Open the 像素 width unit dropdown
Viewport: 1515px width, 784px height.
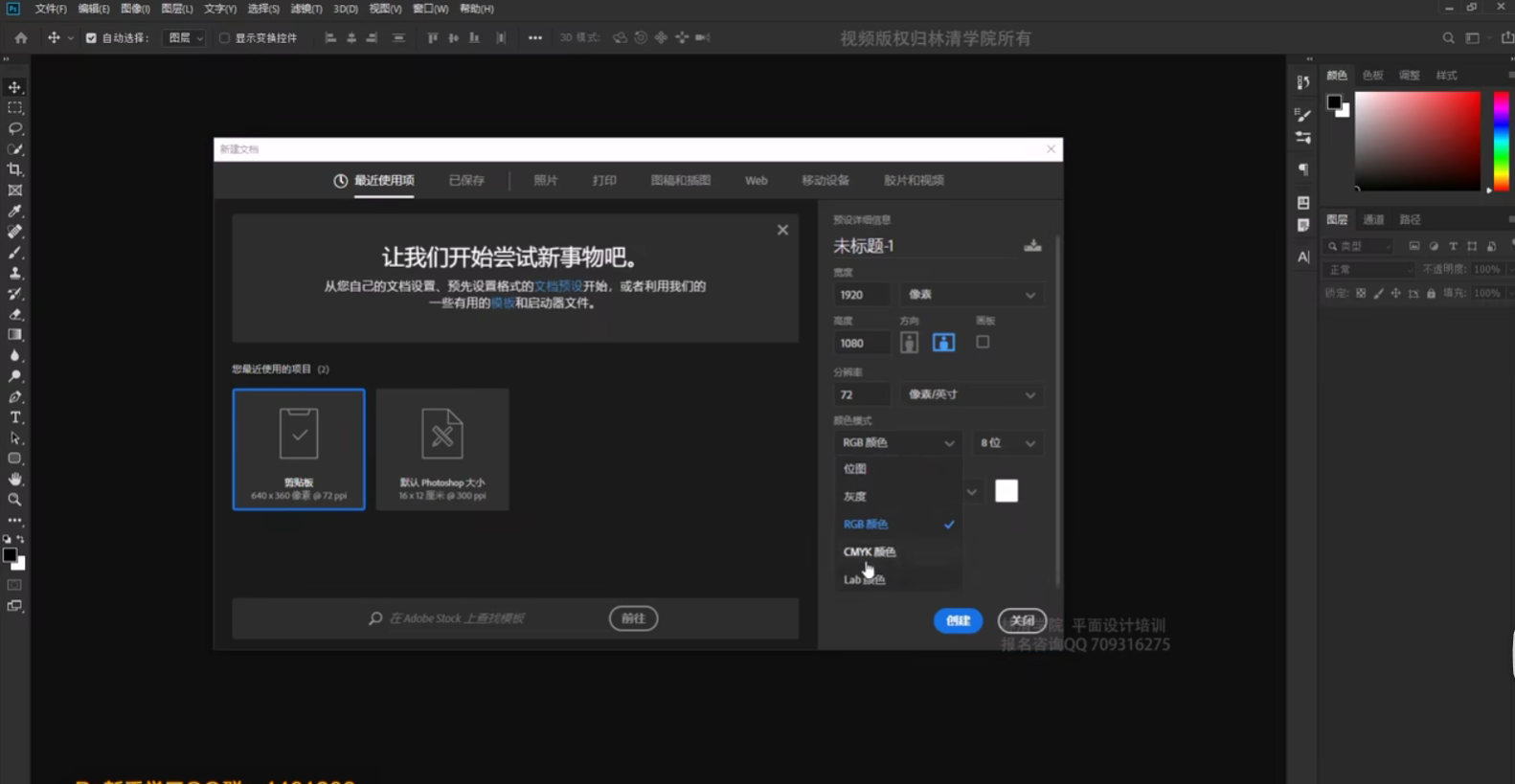pos(971,295)
